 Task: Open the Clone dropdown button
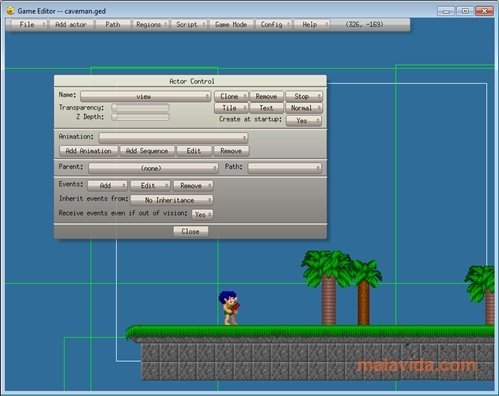click(231, 96)
